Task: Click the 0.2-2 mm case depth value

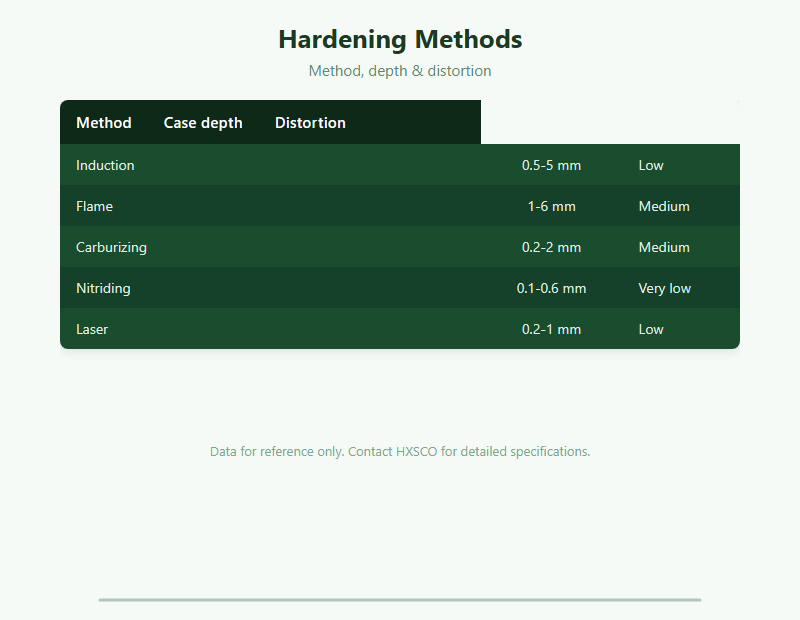Action: pyautogui.click(x=552, y=247)
